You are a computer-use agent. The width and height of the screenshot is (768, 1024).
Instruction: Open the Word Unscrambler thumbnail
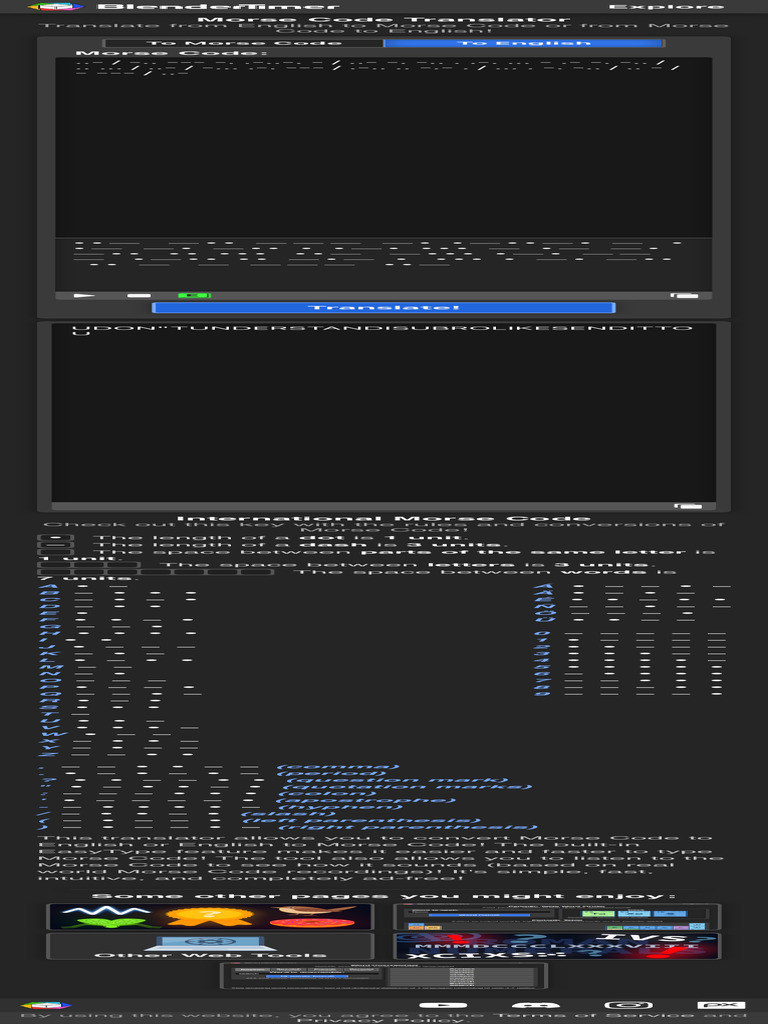[x=383, y=976]
